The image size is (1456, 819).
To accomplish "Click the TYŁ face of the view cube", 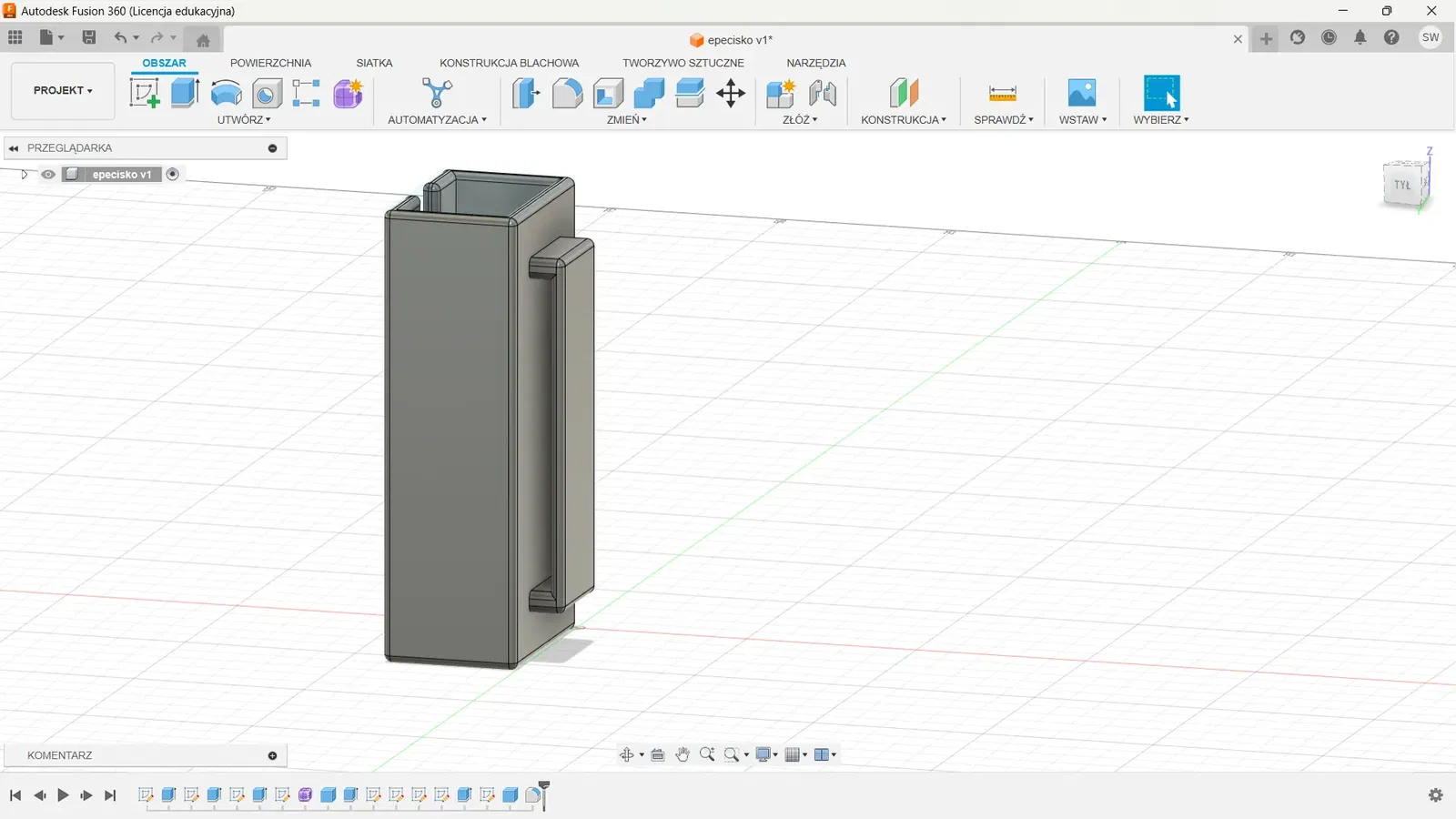I will pyautogui.click(x=1402, y=185).
